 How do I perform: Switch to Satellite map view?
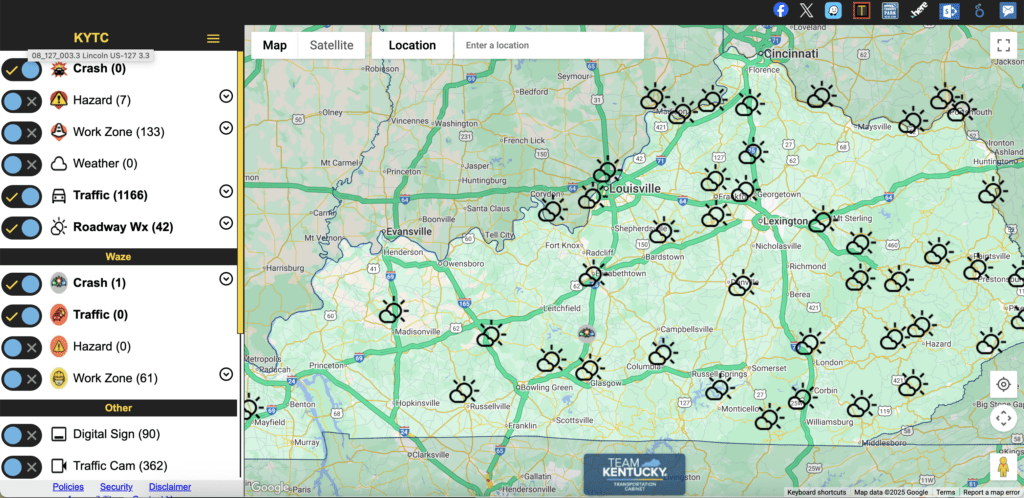[331, 45]
